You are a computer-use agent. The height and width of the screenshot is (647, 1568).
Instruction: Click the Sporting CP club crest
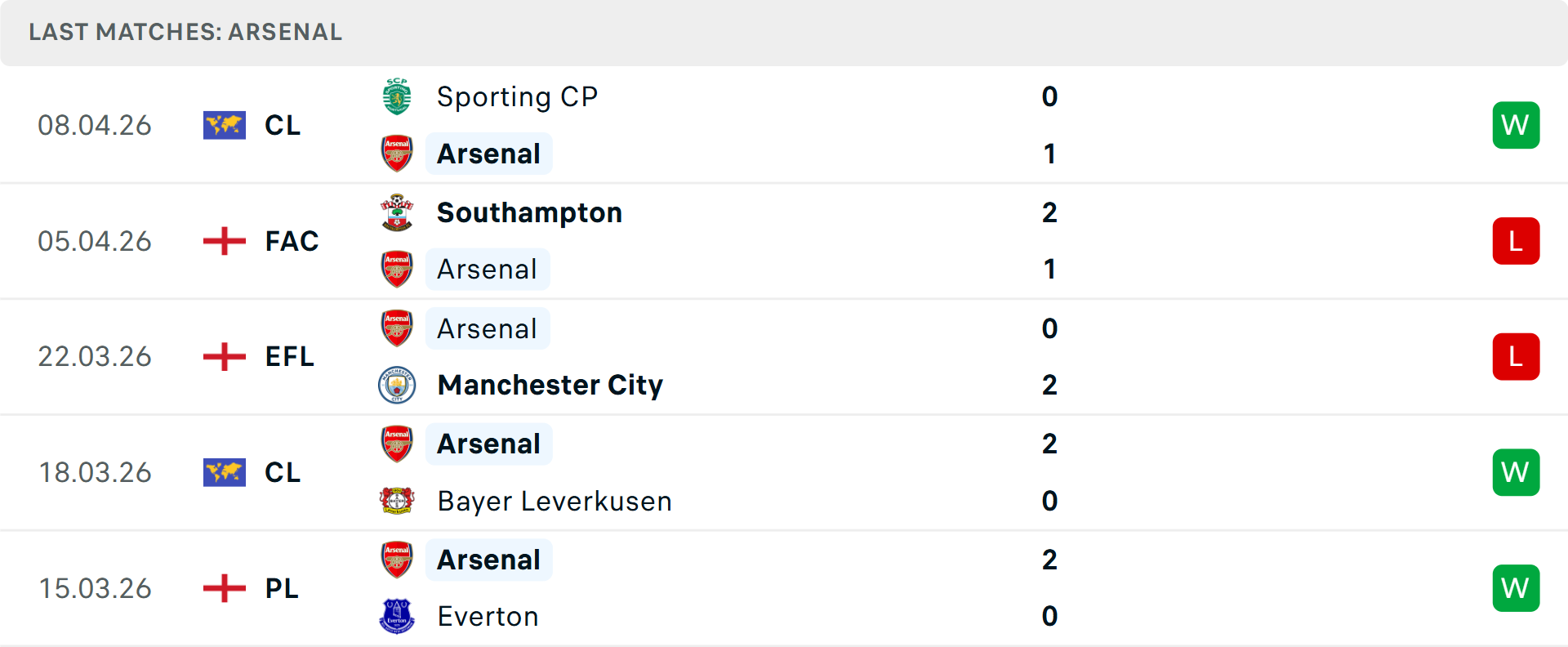[397, 96]
